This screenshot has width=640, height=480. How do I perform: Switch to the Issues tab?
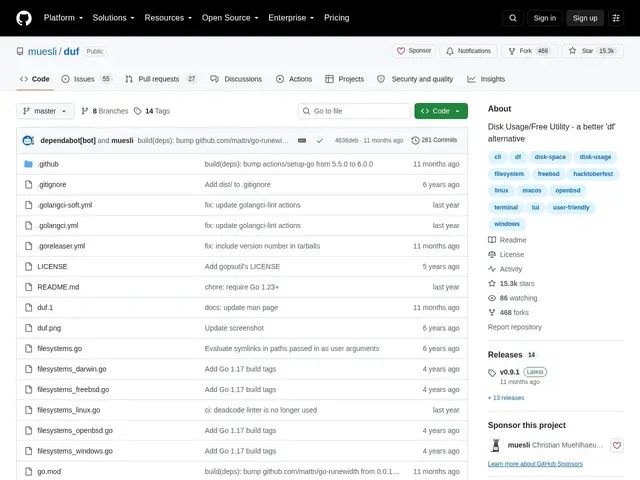[x=86, y=79]
